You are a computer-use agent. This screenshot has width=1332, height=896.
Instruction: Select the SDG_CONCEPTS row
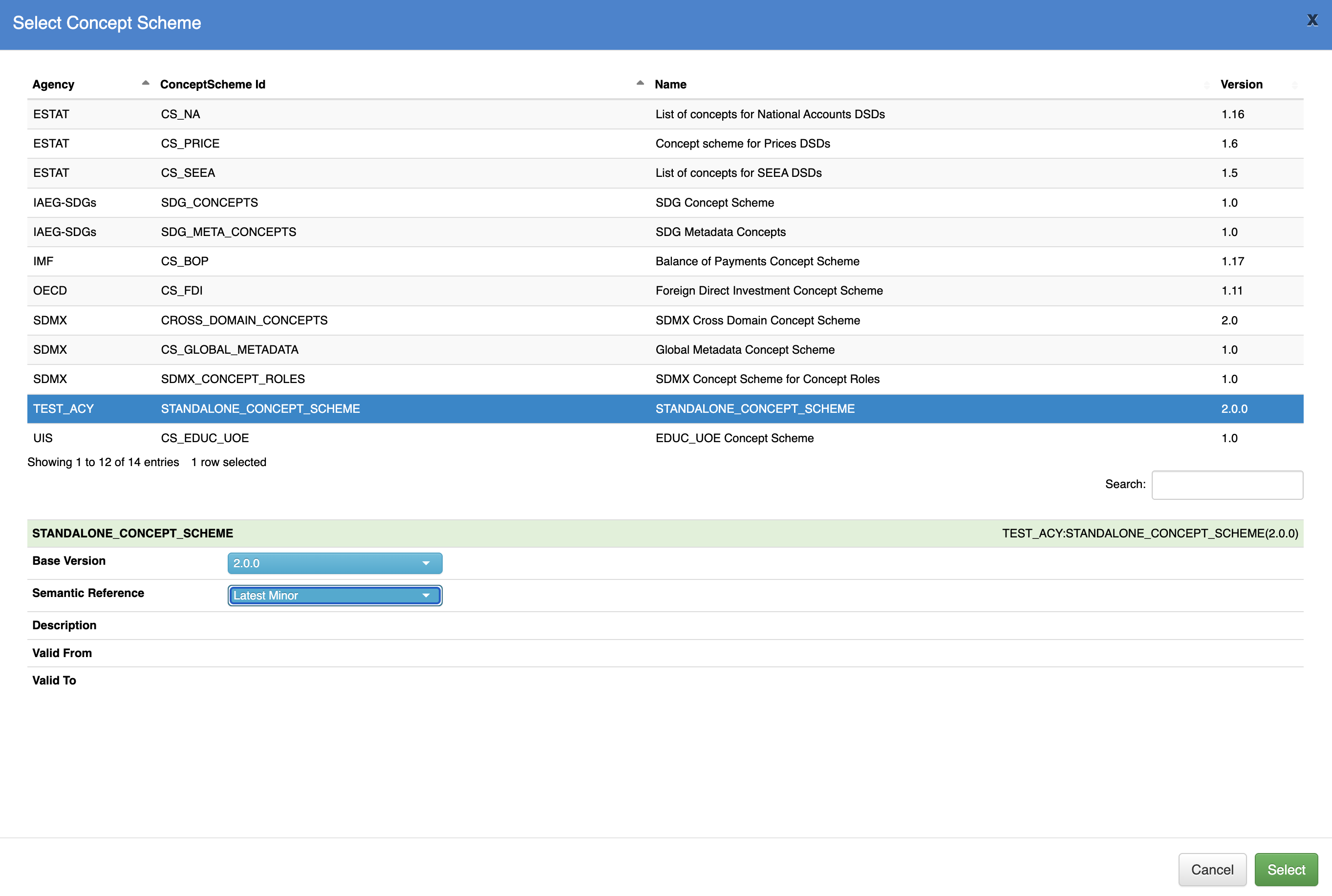665,202
